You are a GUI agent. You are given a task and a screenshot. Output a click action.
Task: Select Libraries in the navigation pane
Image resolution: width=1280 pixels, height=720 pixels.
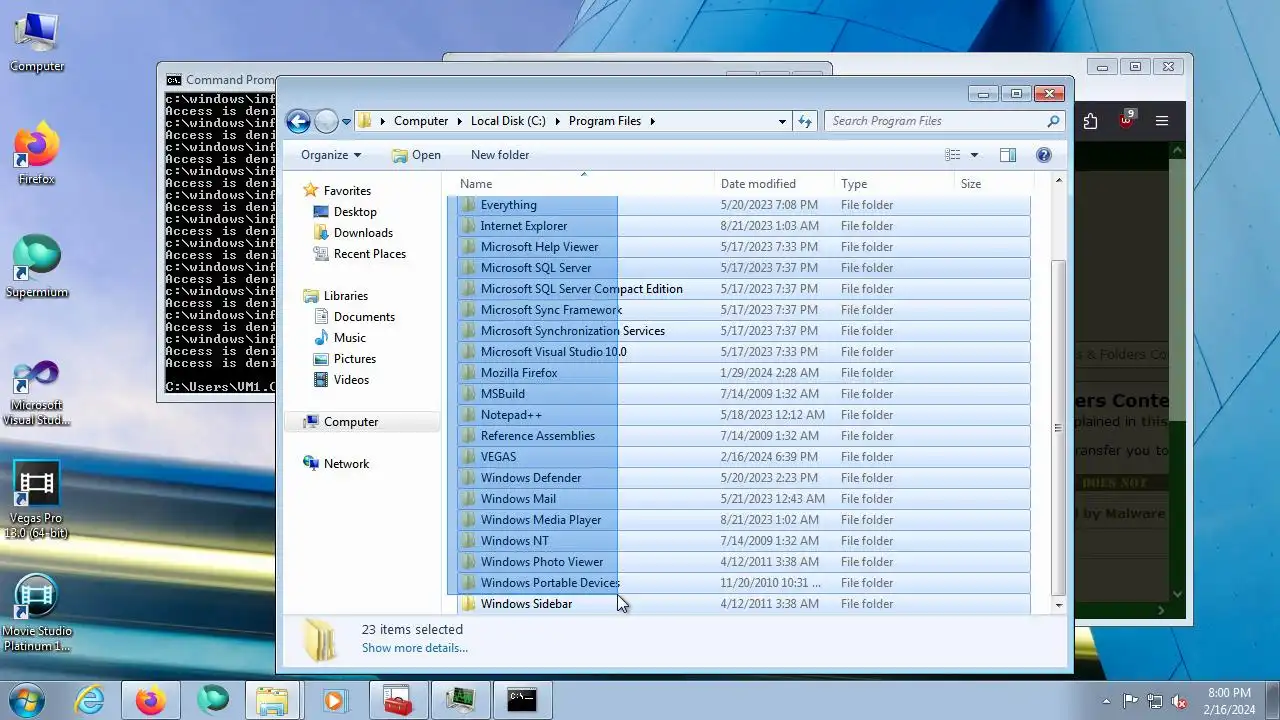pos(345,296)
